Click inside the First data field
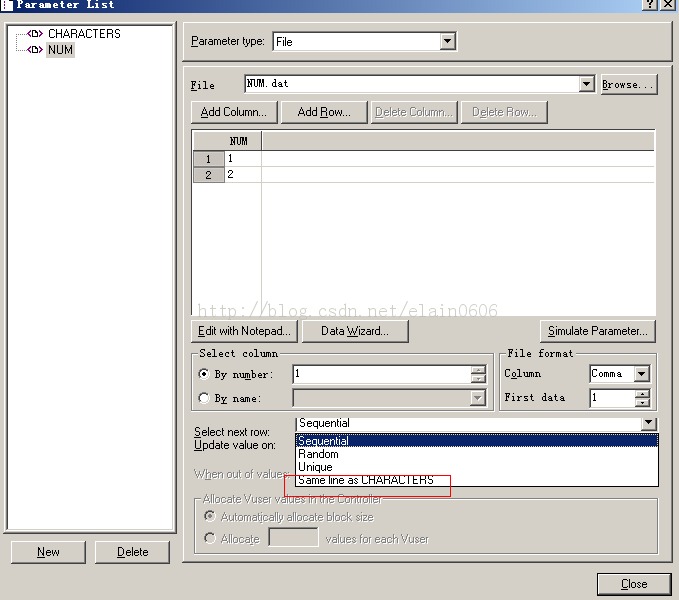The image size is (679, 600). click(x=611, y=398)
